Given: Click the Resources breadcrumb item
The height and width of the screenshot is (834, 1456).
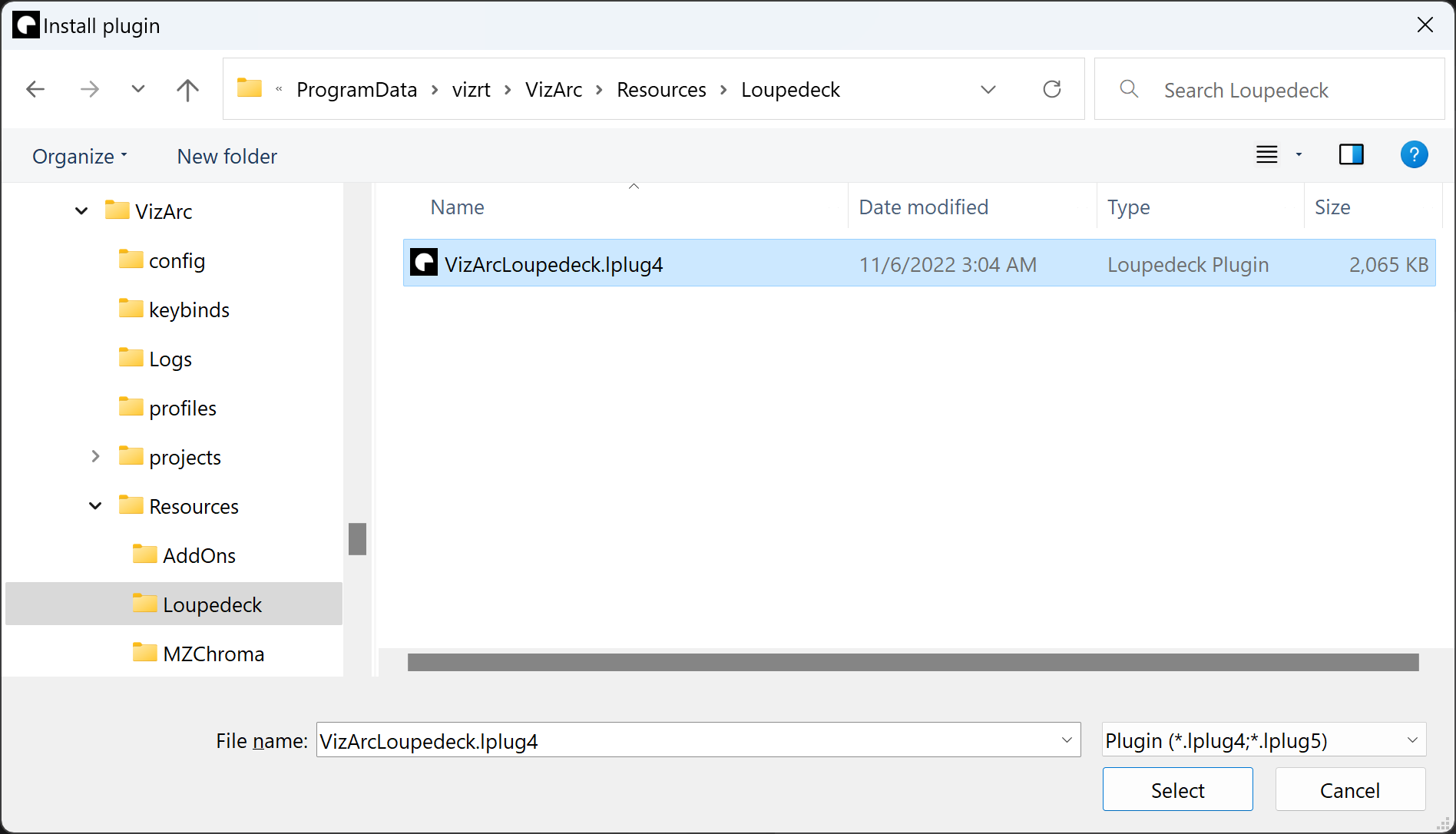Looking at the screenshot, I should pyautogui.click(x=660, y=89).
